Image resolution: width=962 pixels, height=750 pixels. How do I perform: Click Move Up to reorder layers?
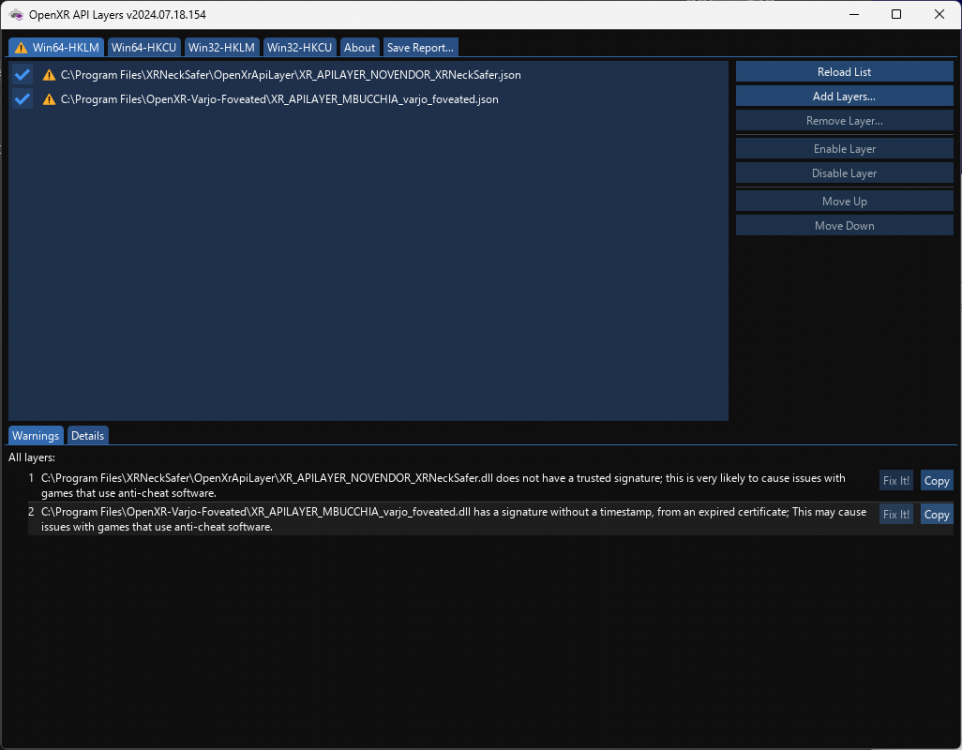(x=844, y=200)
